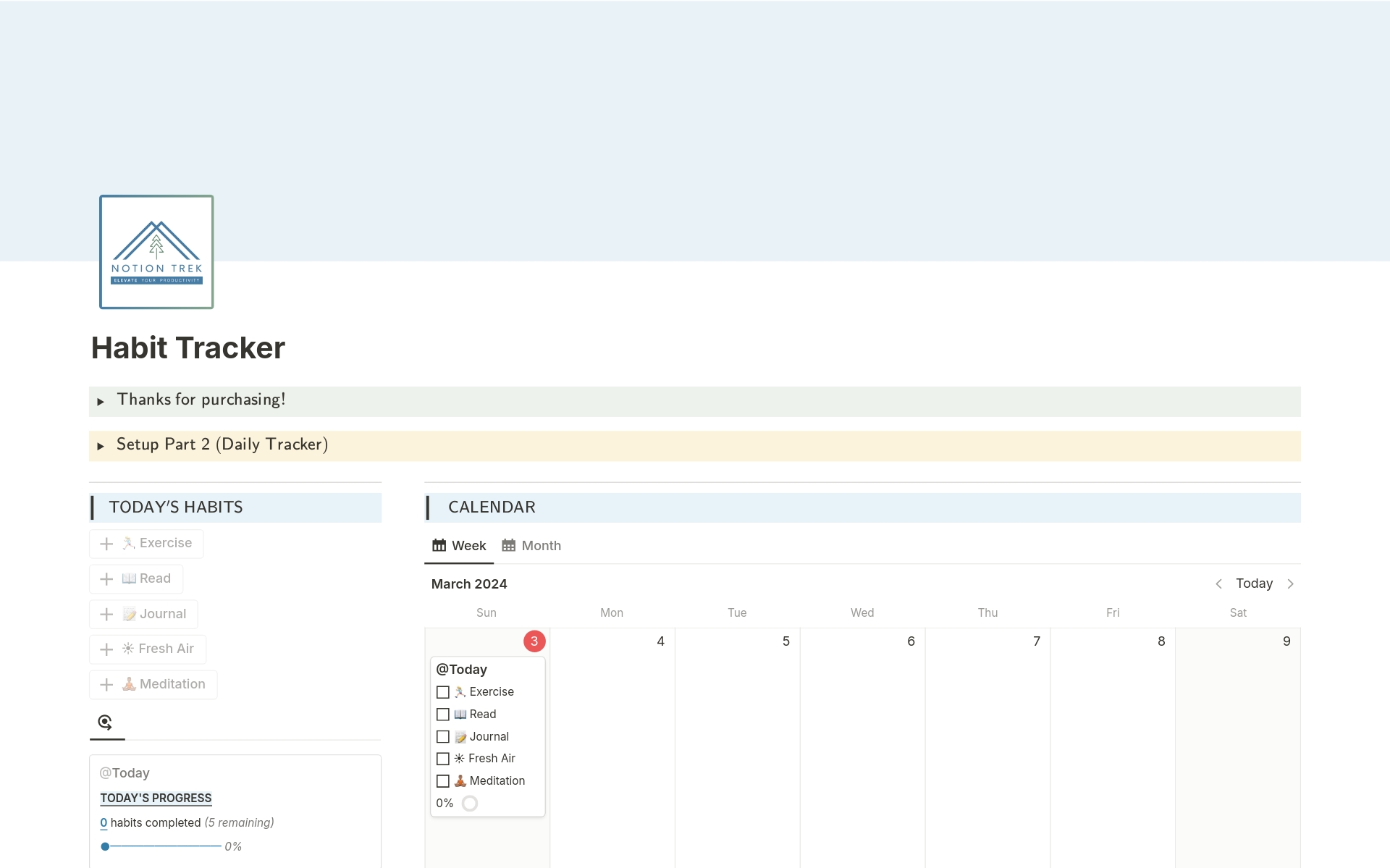Click plus icon beside Journal habit
This screenshot has width=1390, height=868.
pos(106,615)
